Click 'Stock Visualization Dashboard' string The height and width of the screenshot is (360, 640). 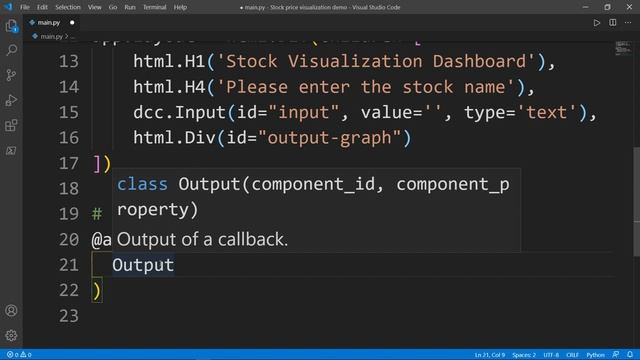coord(375,62)
